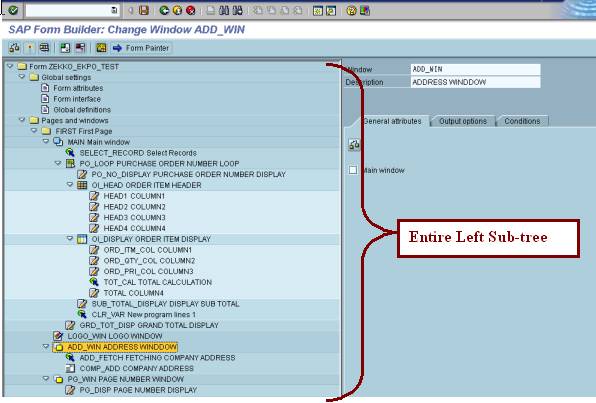Click the Find binoculars icon
This screenshot has width=596, height=403.
224,10
